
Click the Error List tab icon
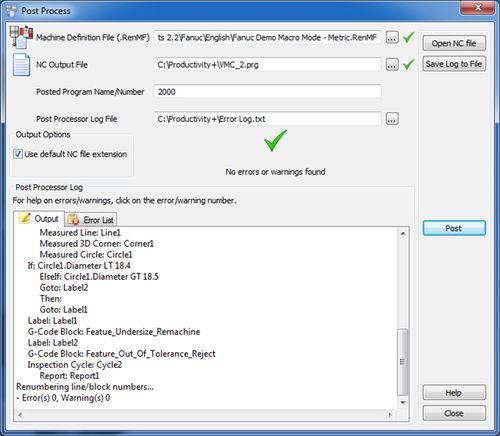73,220
